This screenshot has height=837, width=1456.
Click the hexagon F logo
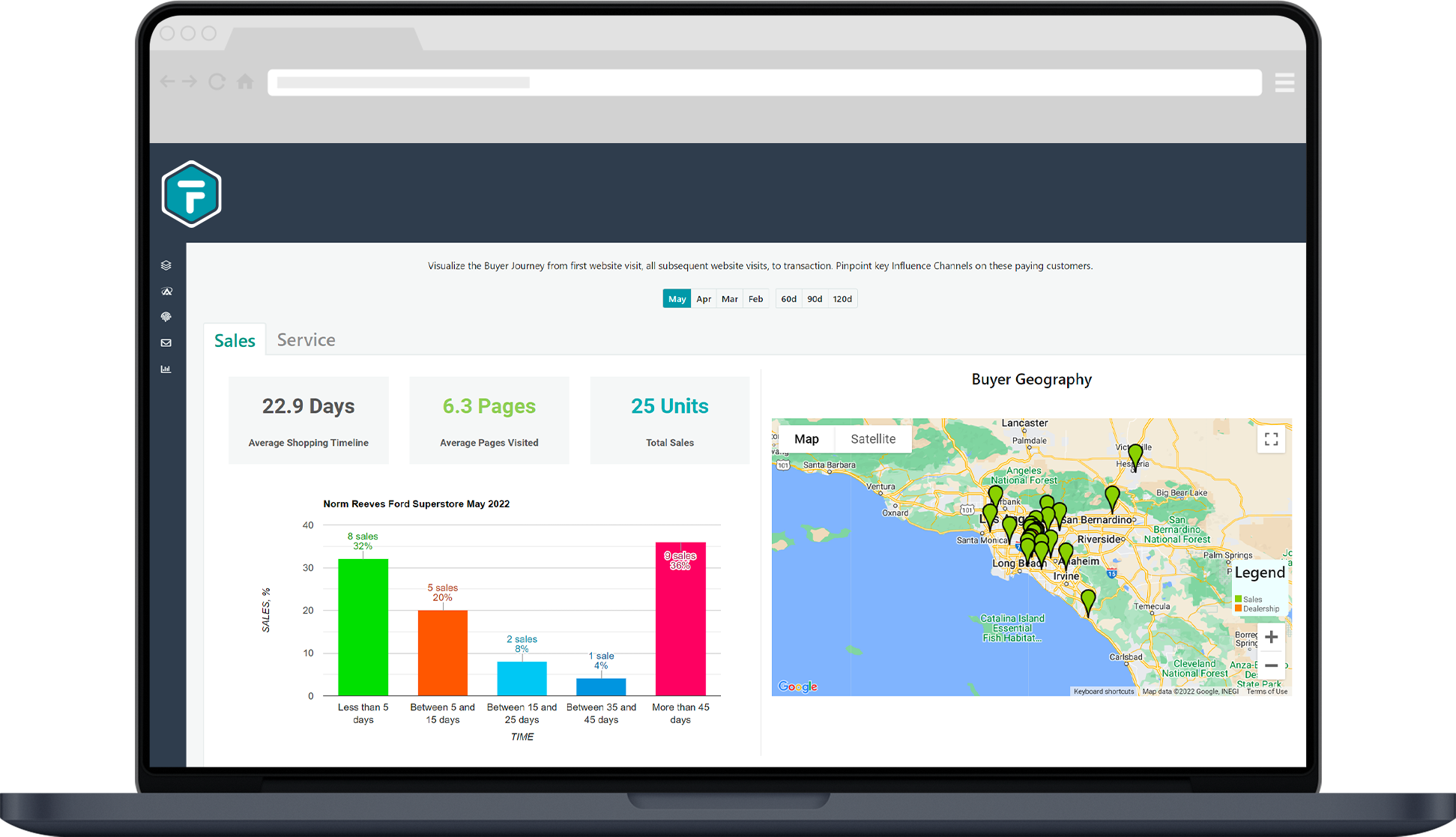pyautogui.click(x=192, y=193)
